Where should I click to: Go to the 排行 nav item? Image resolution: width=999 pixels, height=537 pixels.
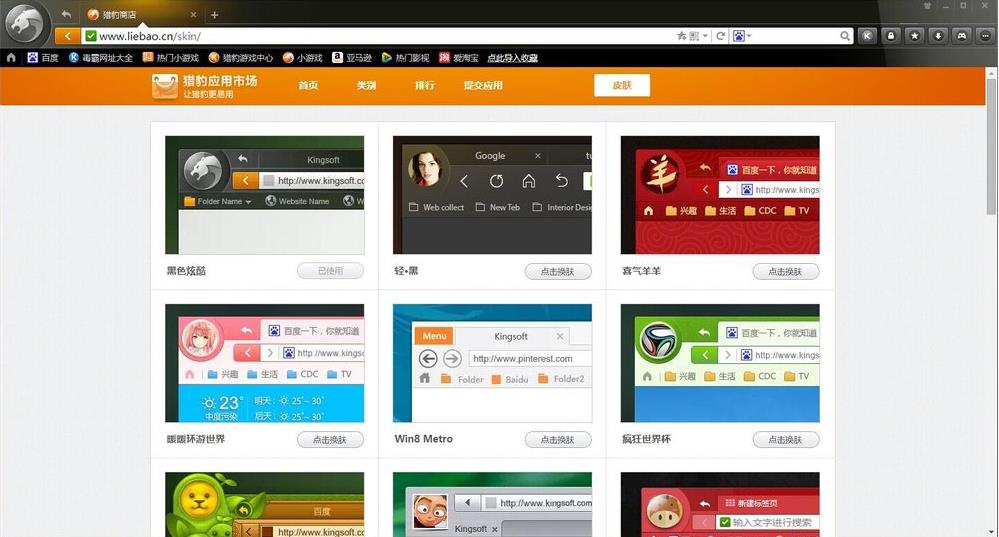click(425, 85)
